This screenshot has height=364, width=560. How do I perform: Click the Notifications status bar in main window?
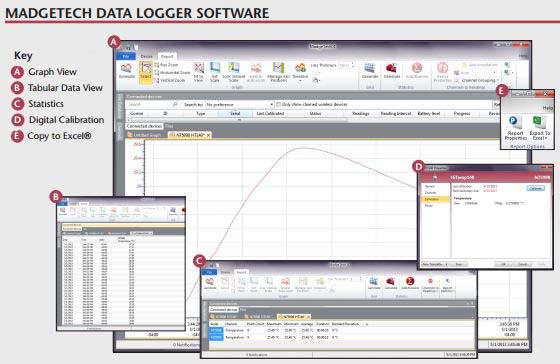pyautogui.click(x=186, y=345)
